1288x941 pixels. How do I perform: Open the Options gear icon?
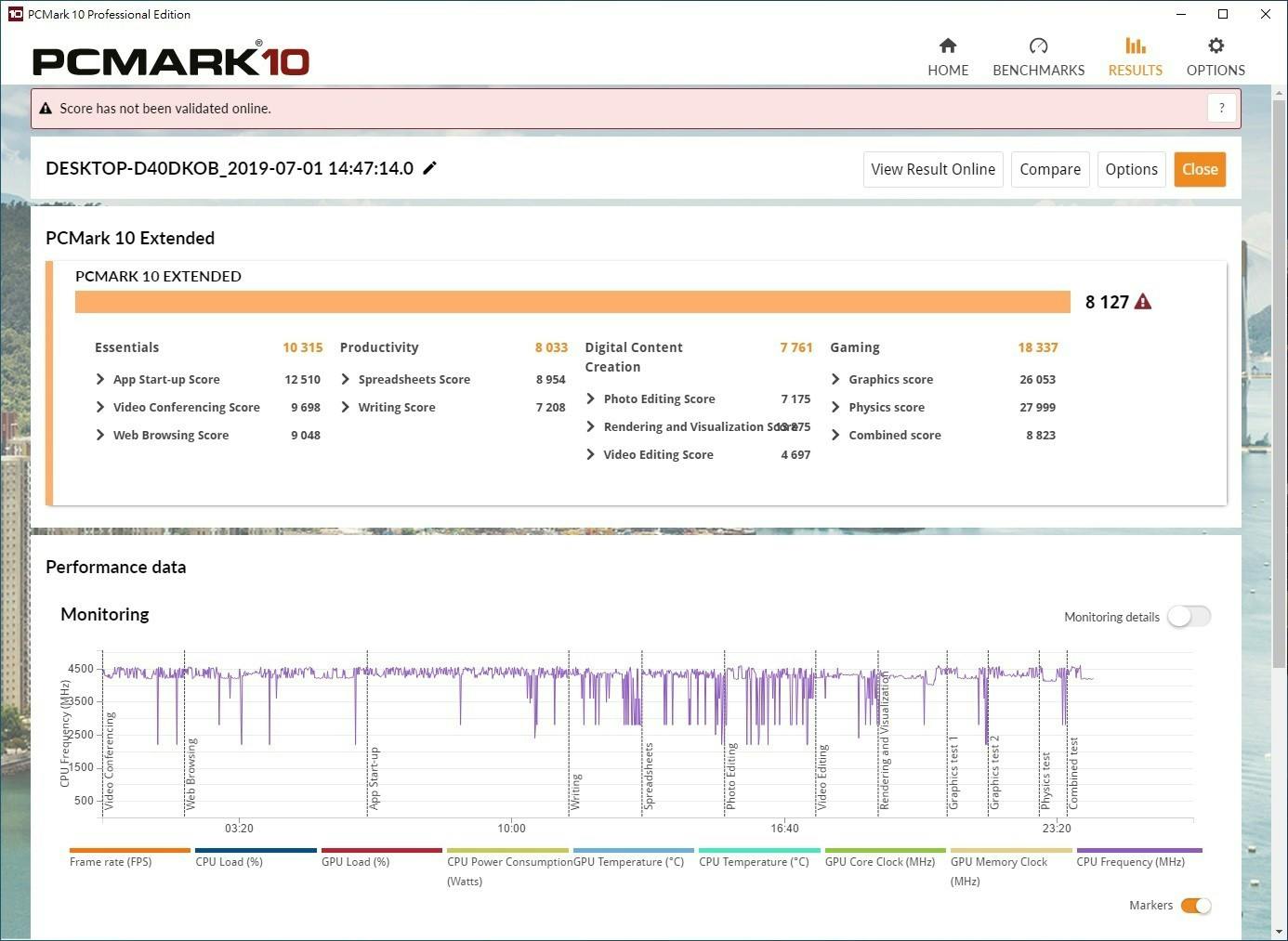1216,46
